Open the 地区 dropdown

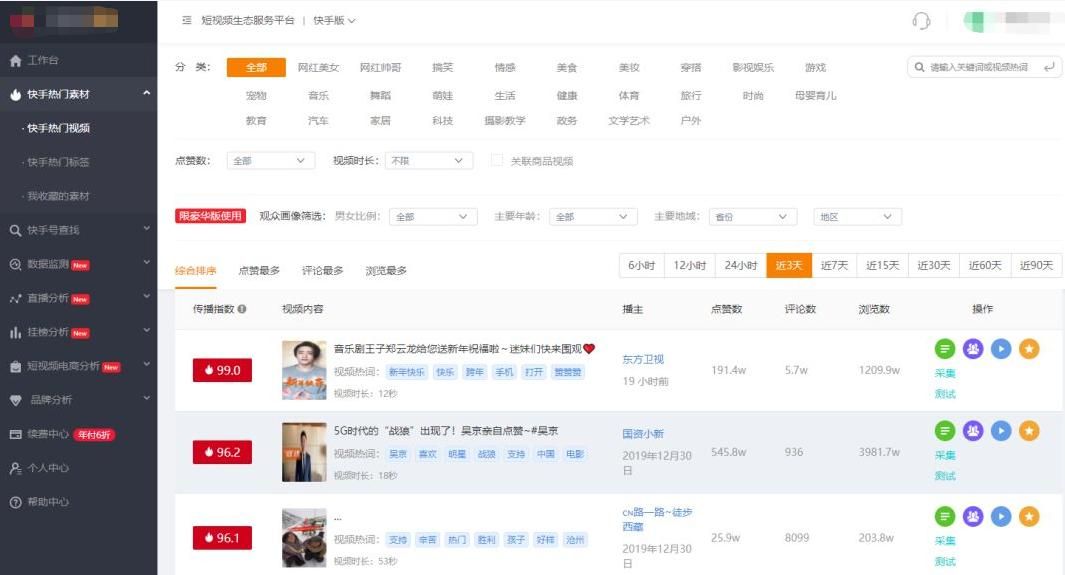[857, 217]
